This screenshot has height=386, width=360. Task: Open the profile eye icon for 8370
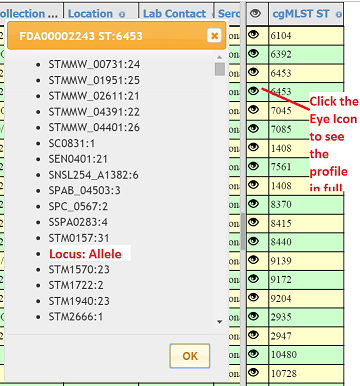[x=254, y=203]
